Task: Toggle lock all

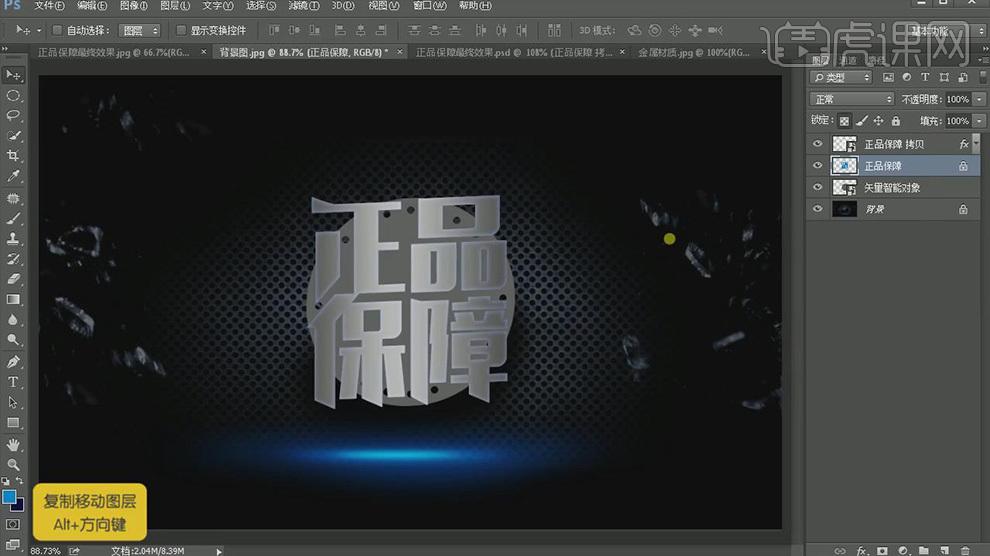Action: (x=895, y=121)
